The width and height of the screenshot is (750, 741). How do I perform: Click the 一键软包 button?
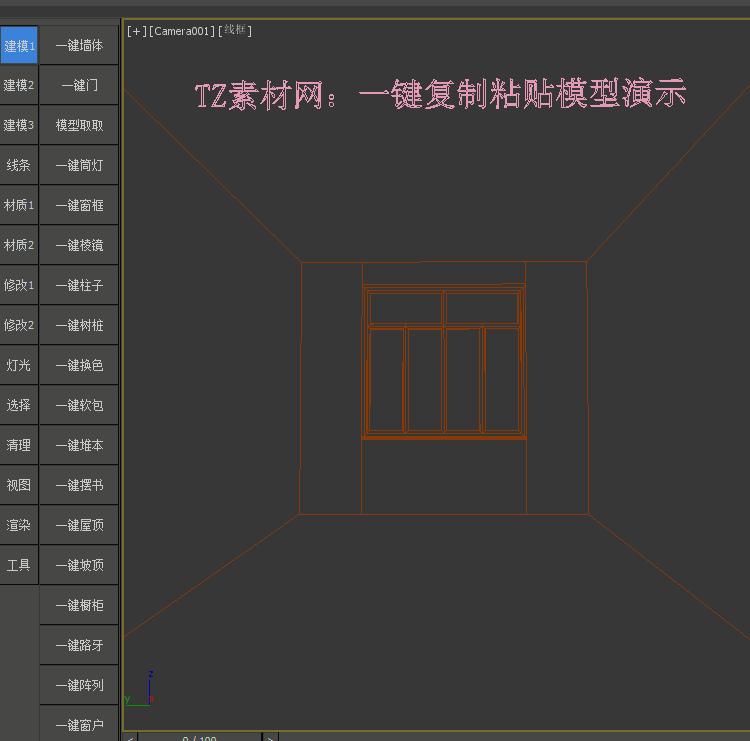(x=79, y=405)
